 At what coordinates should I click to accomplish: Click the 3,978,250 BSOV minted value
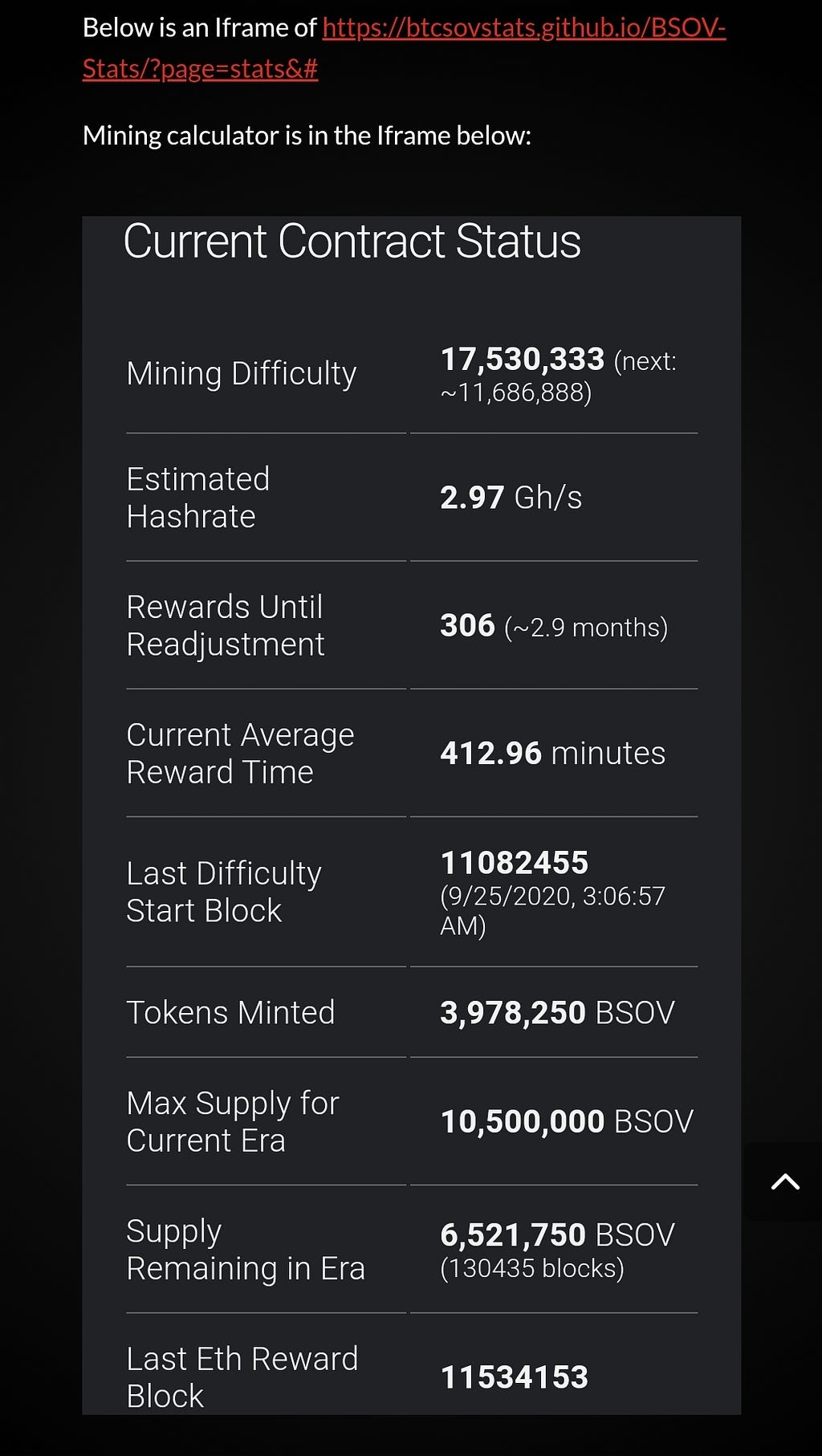click(558, 1012)
